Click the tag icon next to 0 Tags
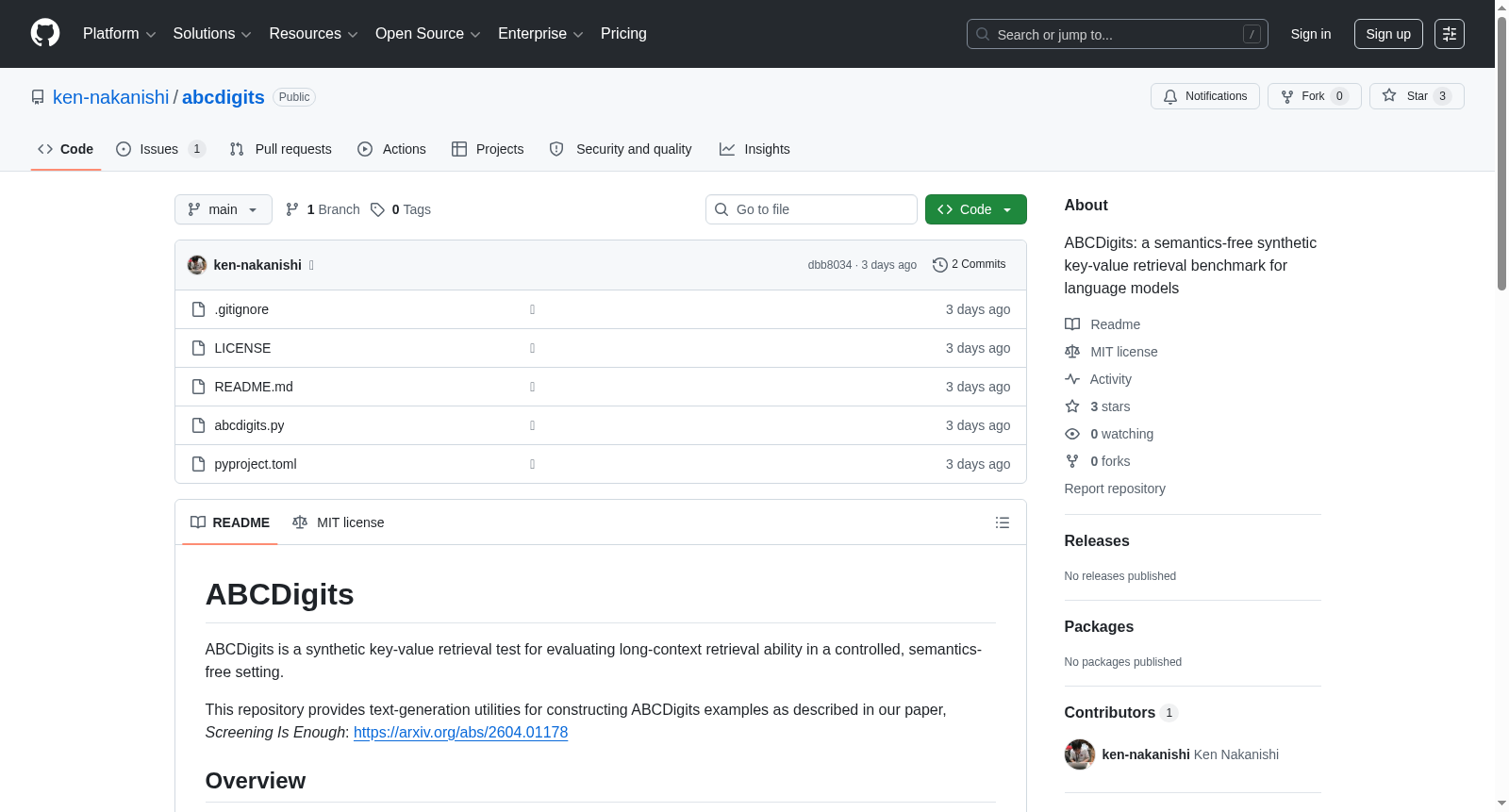 (x=377, y=209)
